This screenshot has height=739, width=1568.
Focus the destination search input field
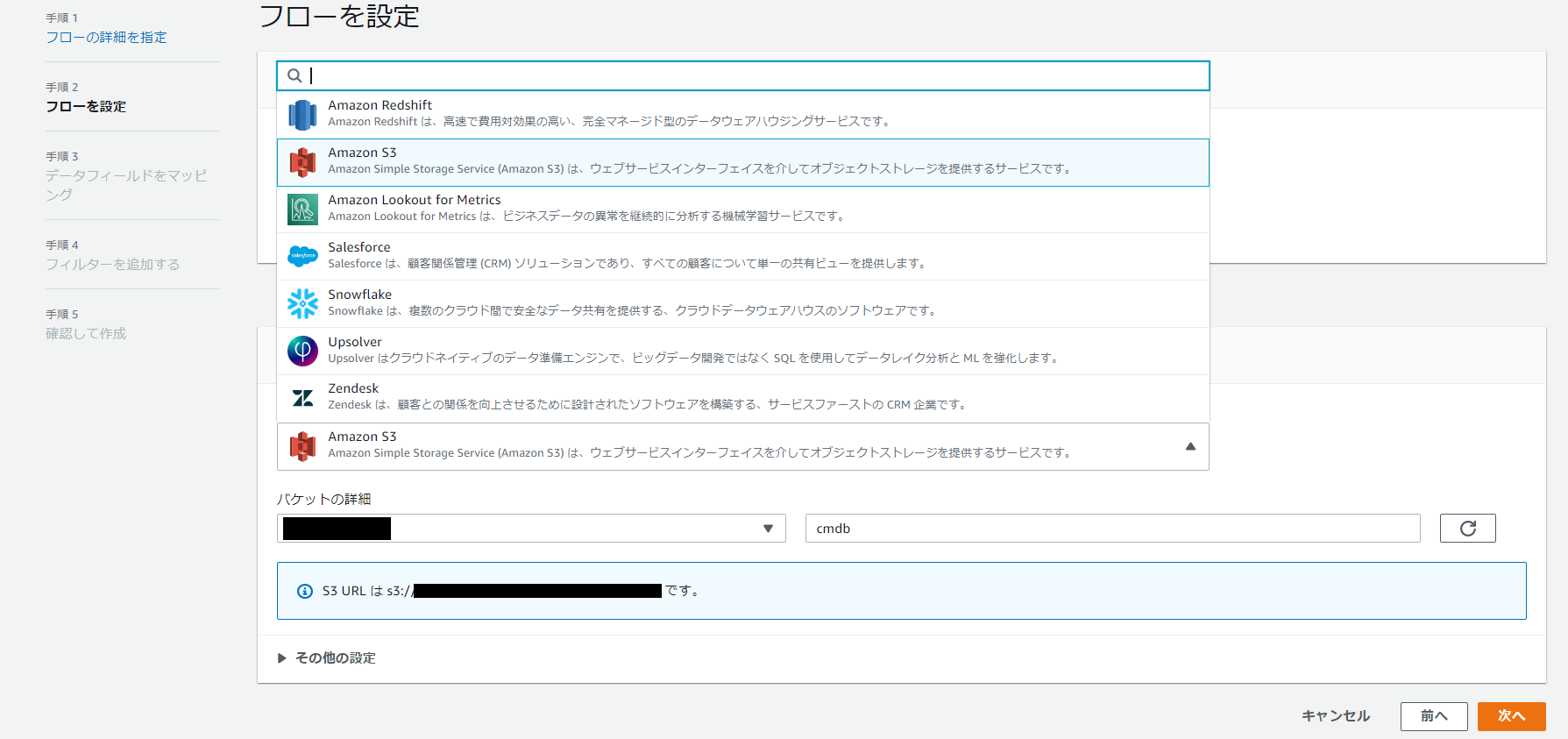click(743, 75)
